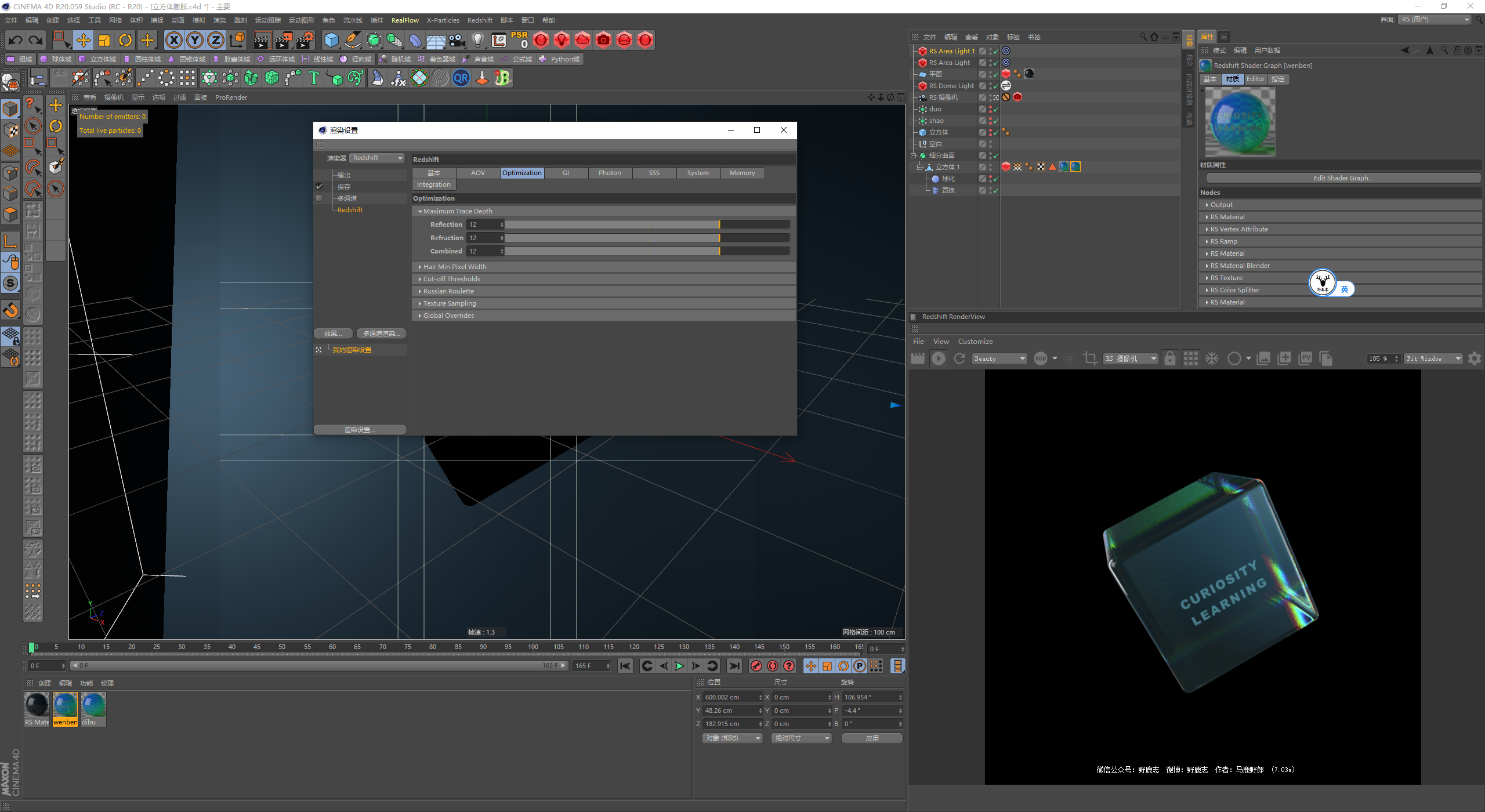Play the timeline animation forward

click(679, 666)
